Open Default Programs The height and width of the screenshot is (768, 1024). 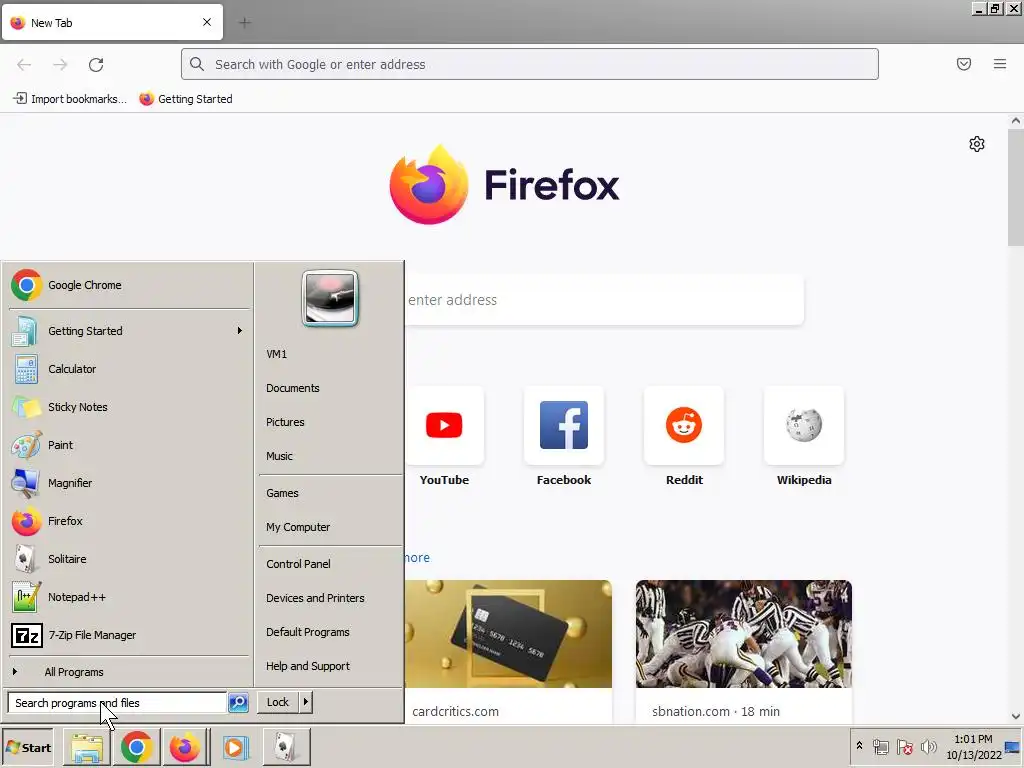(x=330, y=632)
